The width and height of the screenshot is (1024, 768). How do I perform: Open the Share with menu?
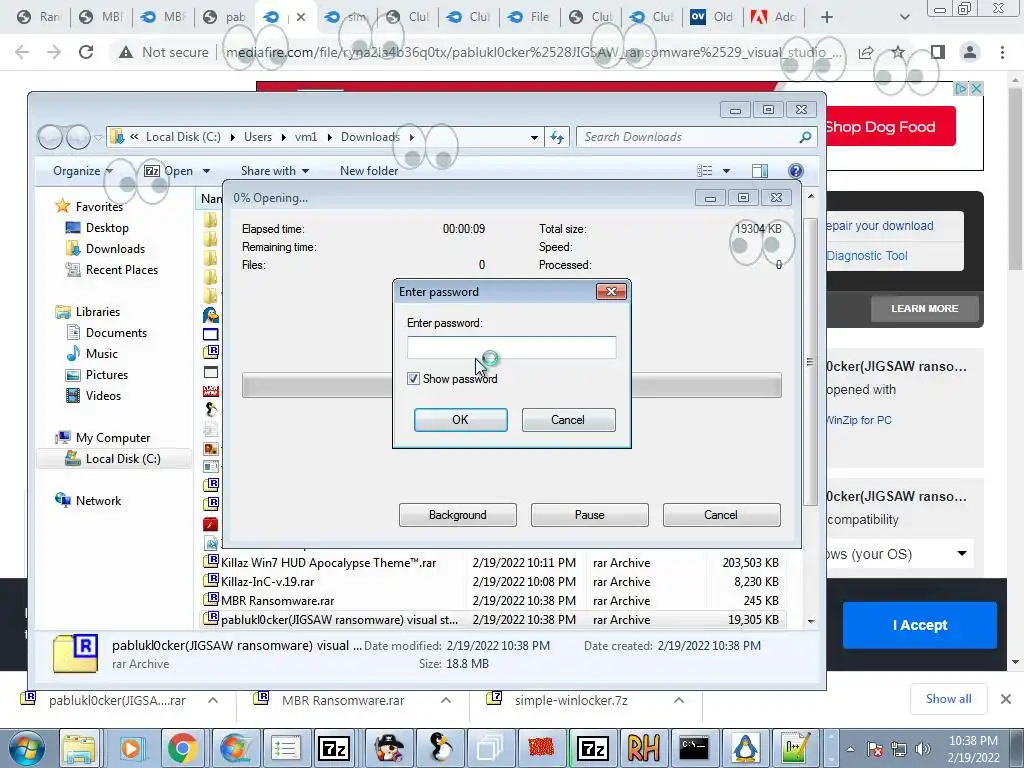click(274, 170)
